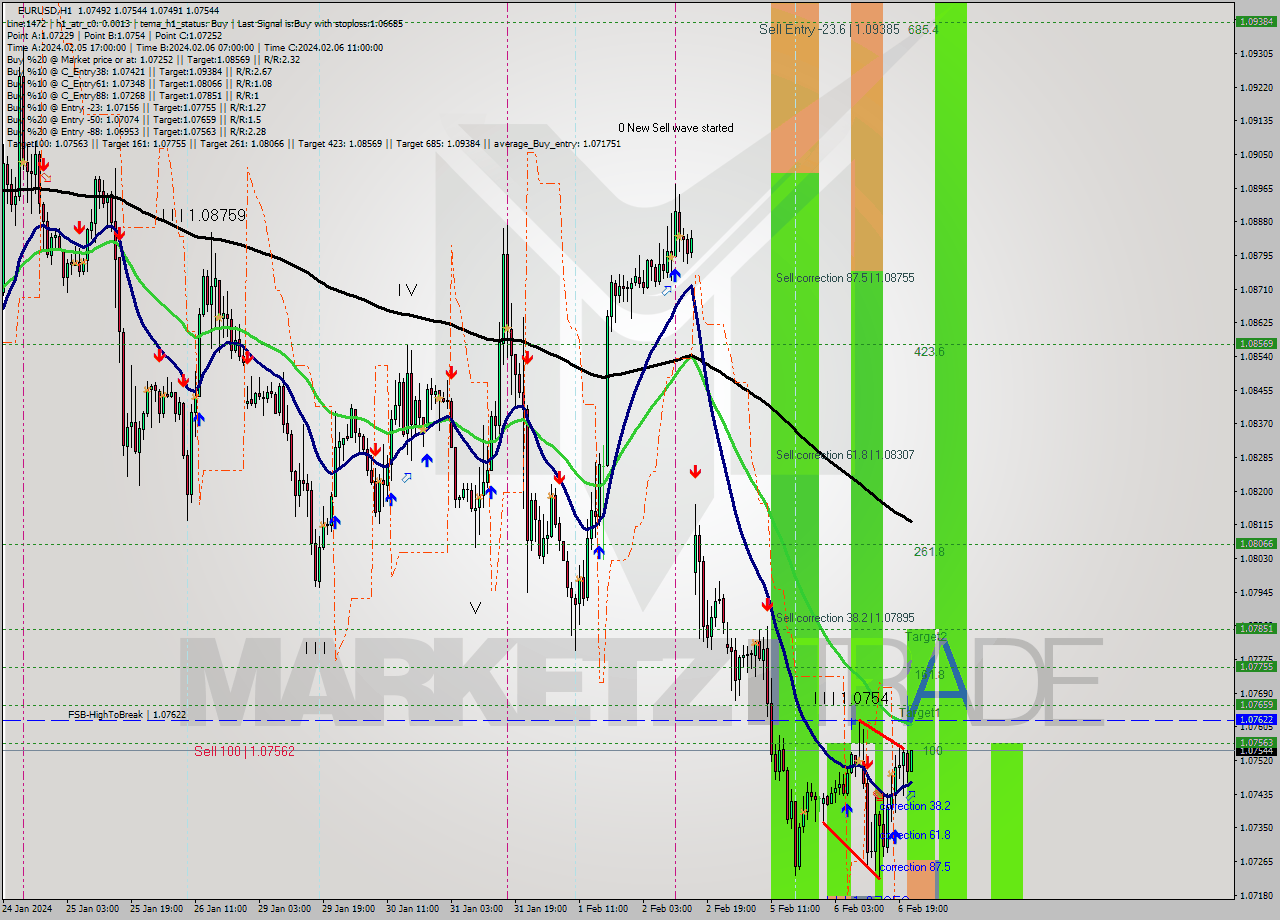Screen dimensions: 1280x920
Task: Click the green 1.08066 price tag
Action: [1256, 543]
